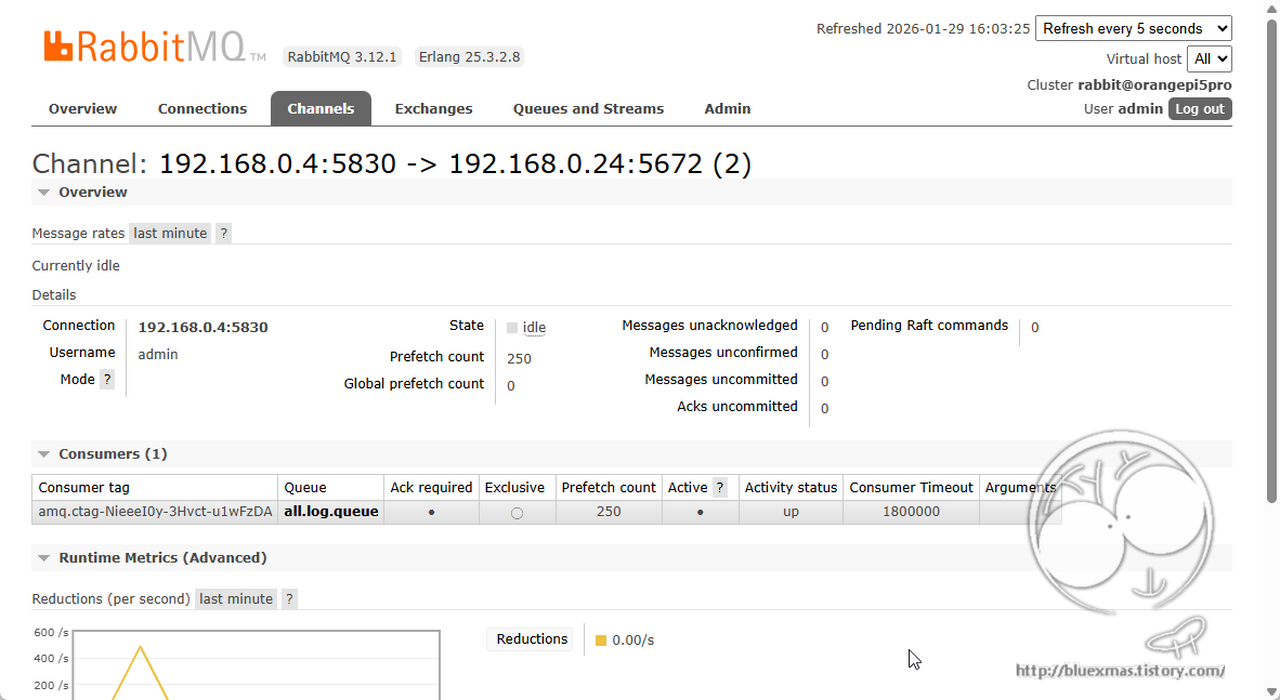Change Reductions last minute range
Image resolution: width=1280 pixels, height=700 pixels.
(x=236, y=599)
